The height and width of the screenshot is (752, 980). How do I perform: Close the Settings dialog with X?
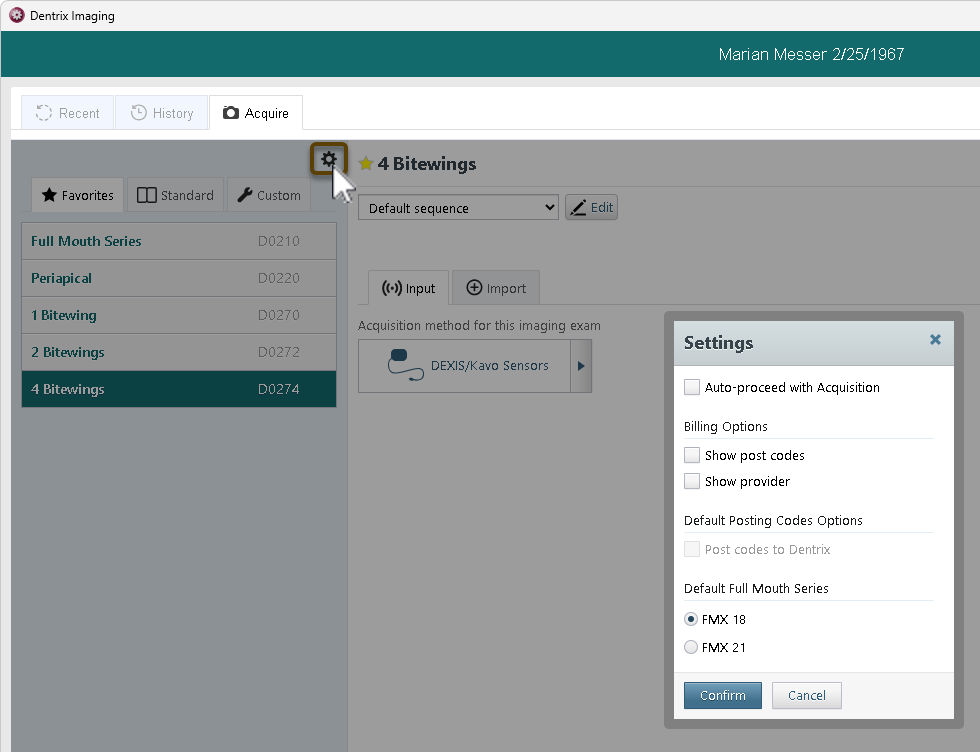coord(935,340)
